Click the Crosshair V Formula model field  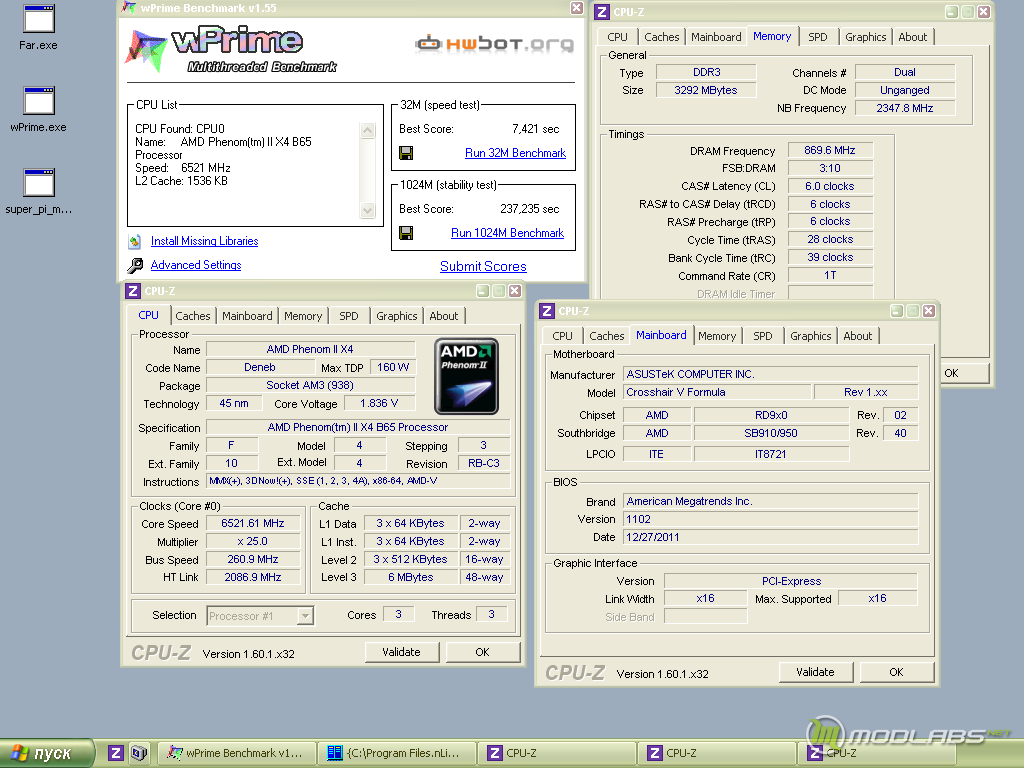717,392
